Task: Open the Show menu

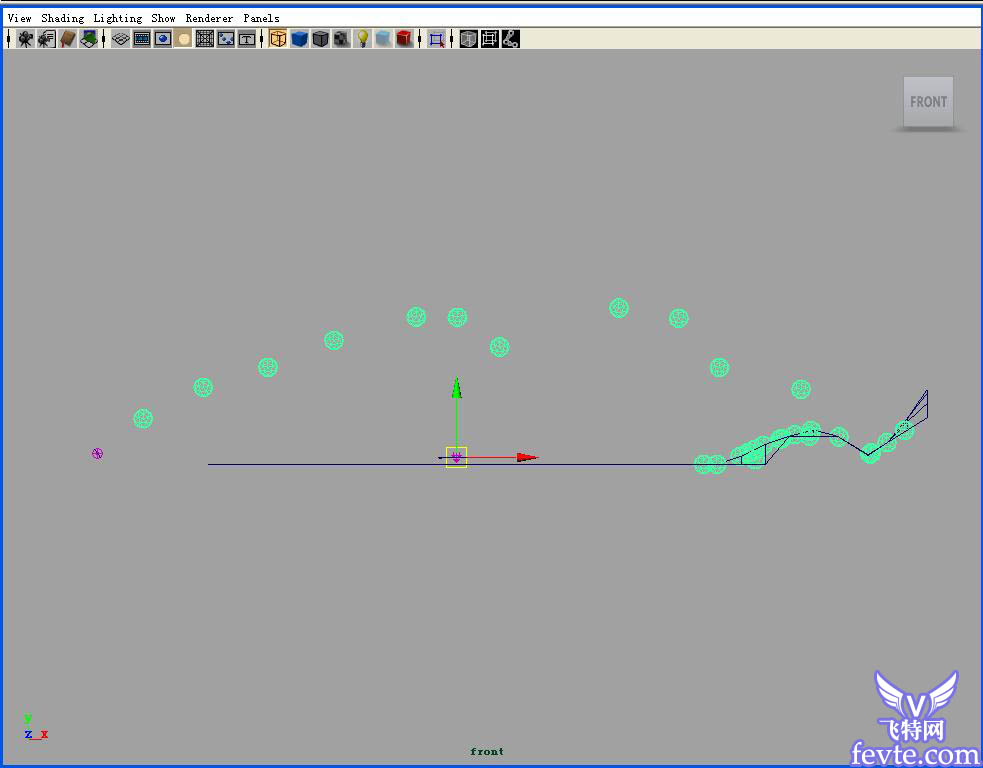Action: [163, 18]
